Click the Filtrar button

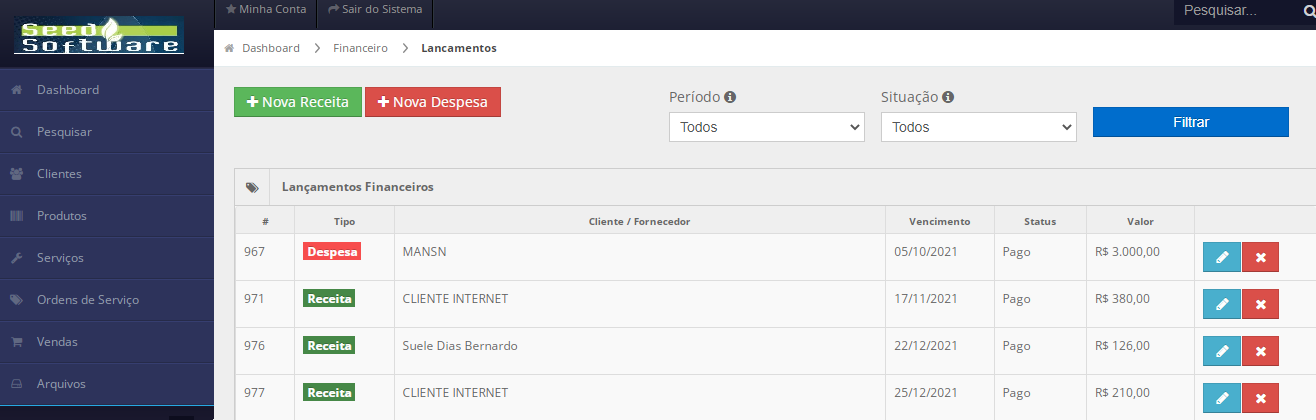coord(1191,121)
